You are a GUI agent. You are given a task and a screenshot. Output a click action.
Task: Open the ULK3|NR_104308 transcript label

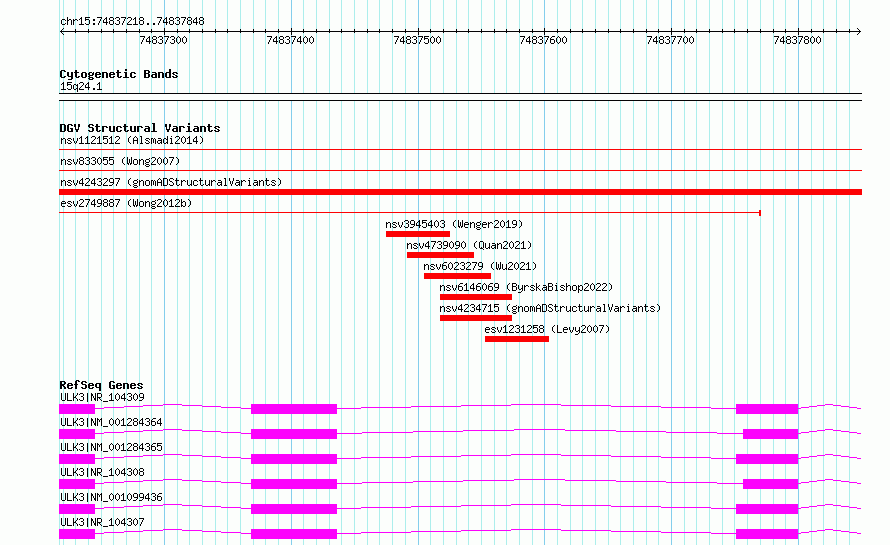[x=102, y=472]
